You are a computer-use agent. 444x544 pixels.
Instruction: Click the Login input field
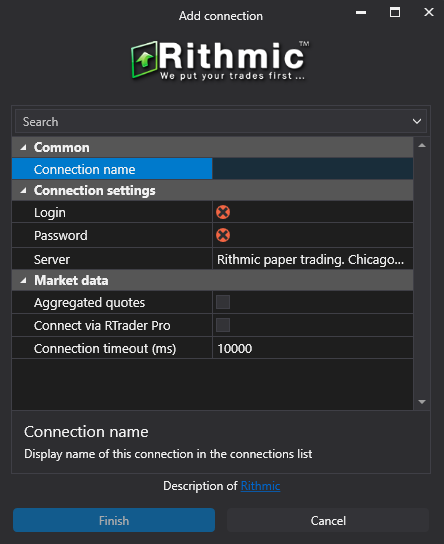313,212
